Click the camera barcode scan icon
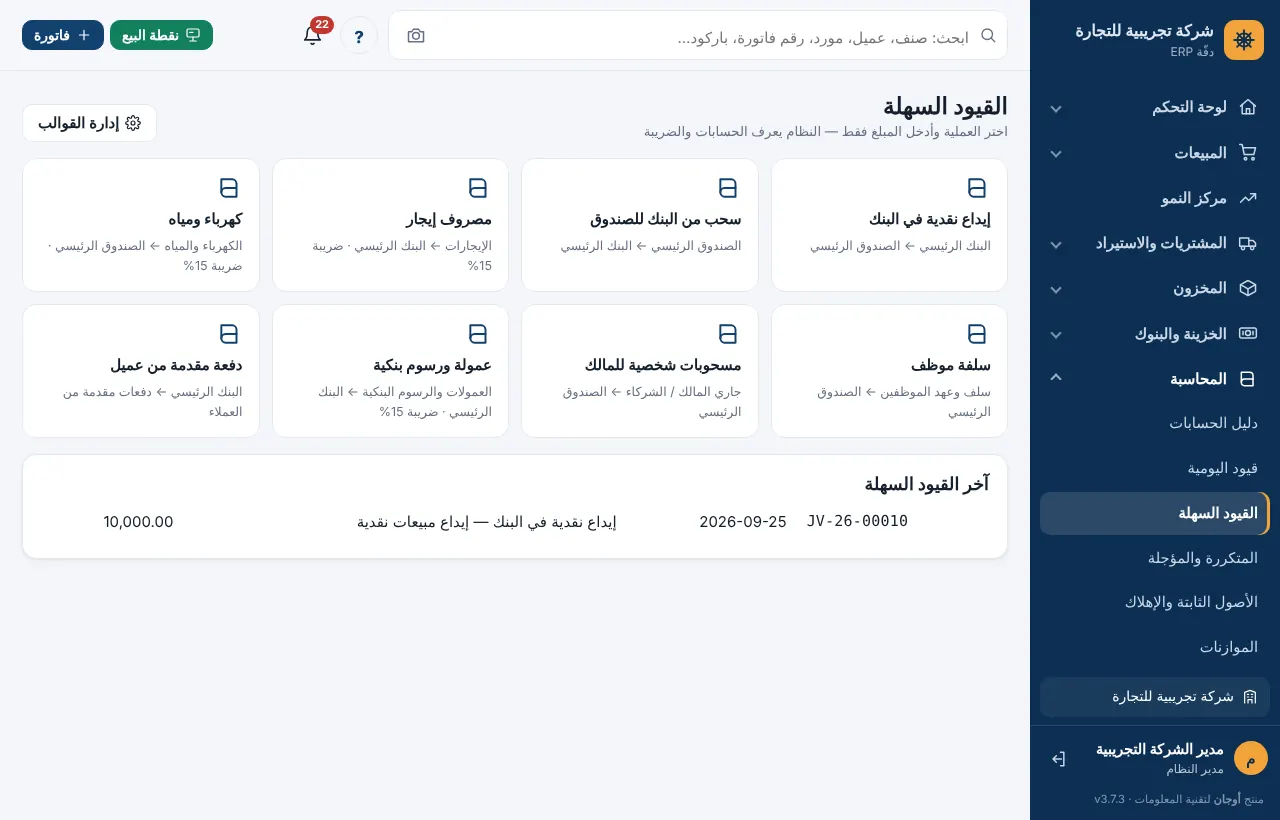This screenshot has height=820, width=1280. coord(416,36)
